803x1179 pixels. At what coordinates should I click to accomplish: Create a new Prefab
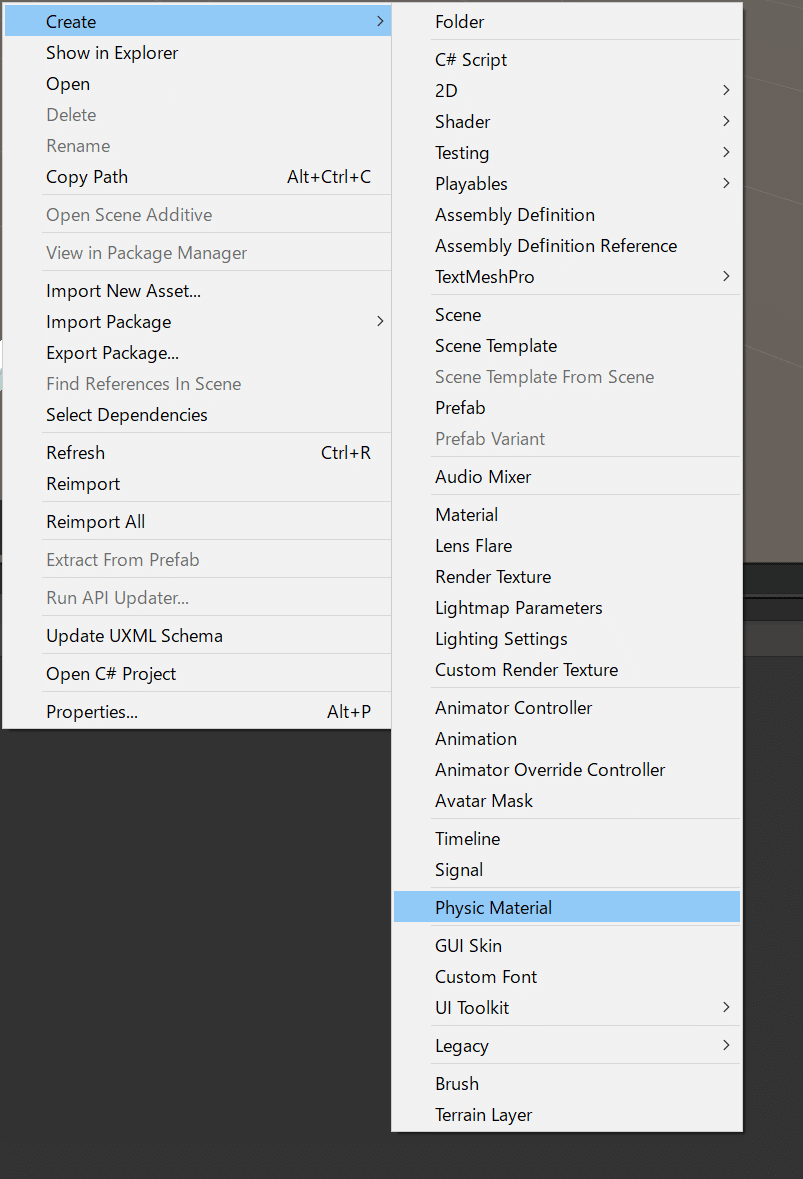coord(567,408)
